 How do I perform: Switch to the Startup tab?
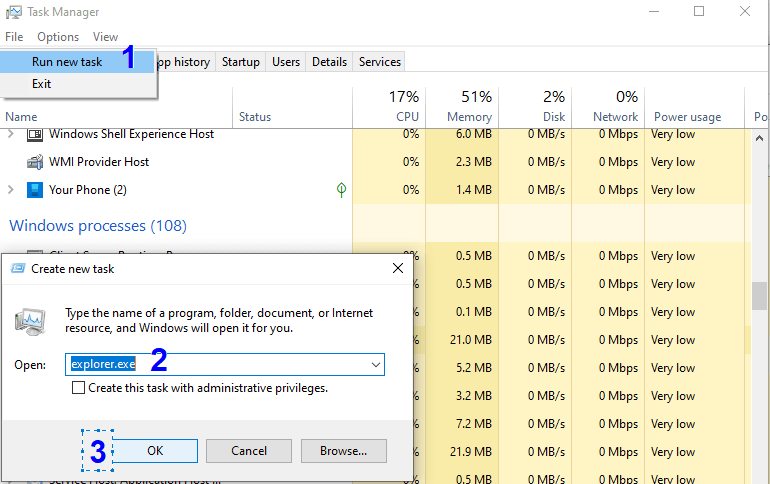pyautogui.click(x=241, y=62)
